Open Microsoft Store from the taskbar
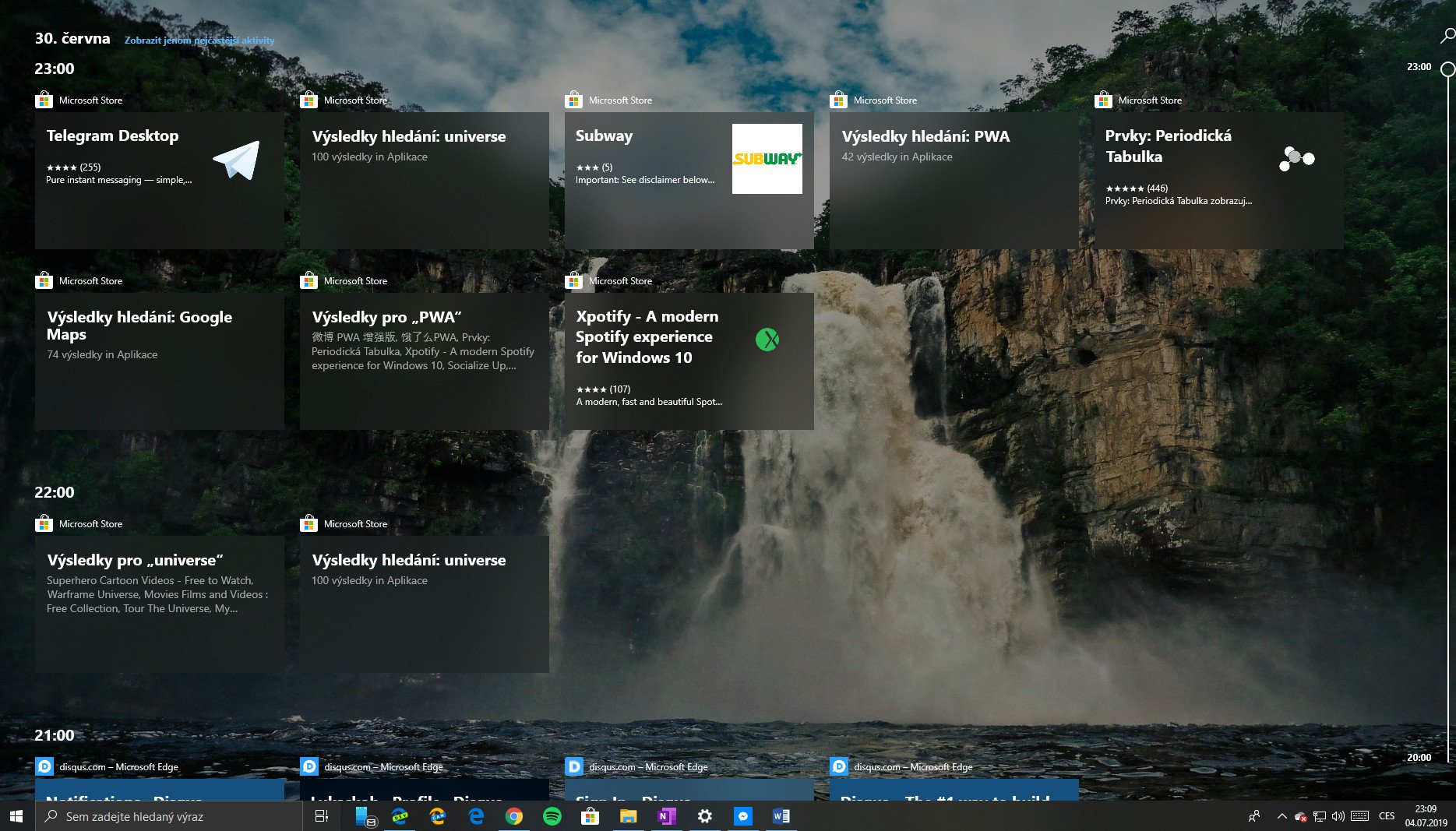 click(x=591, y=816)
